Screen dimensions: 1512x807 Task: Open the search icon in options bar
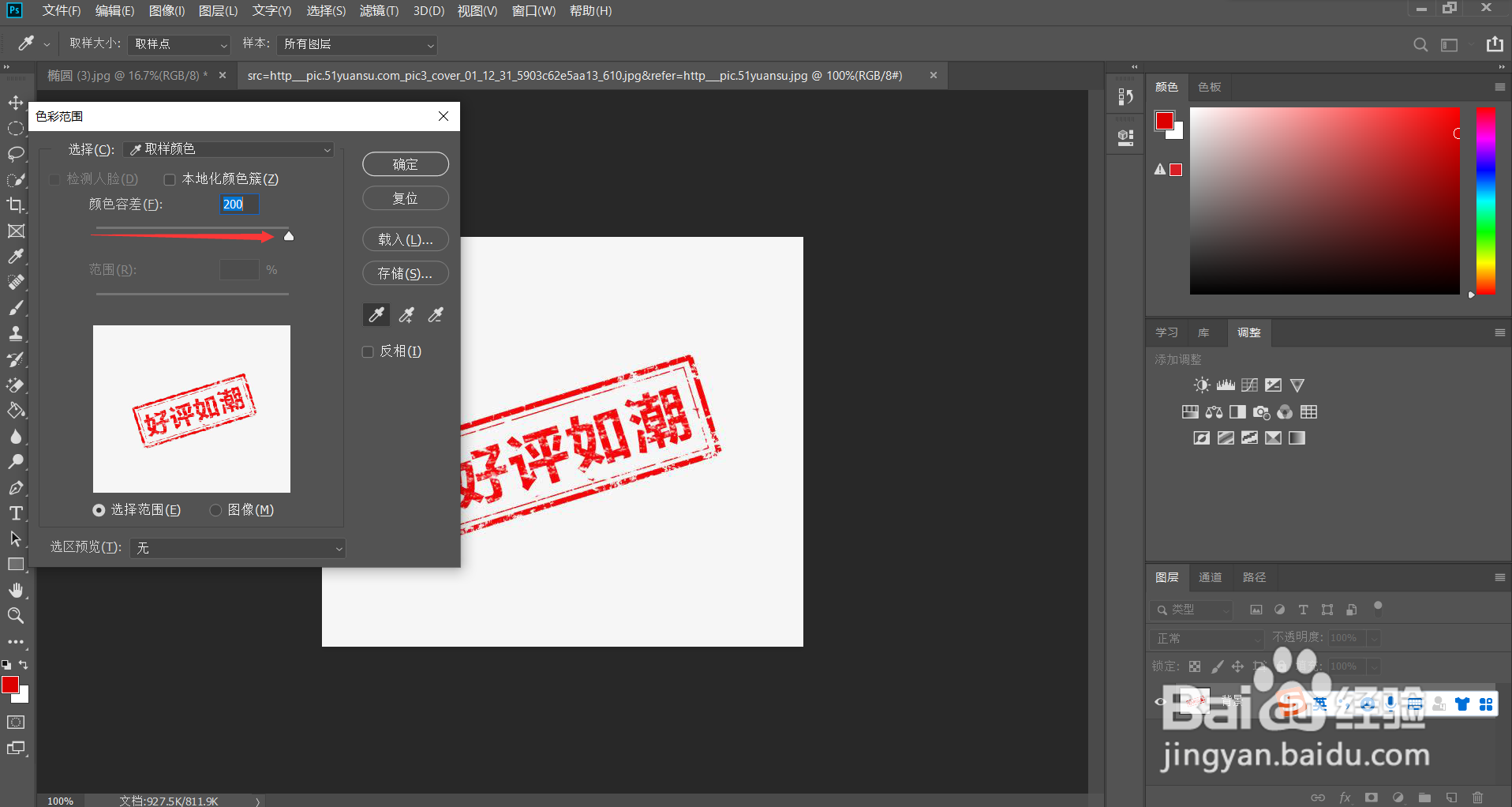coord(1420,45)
